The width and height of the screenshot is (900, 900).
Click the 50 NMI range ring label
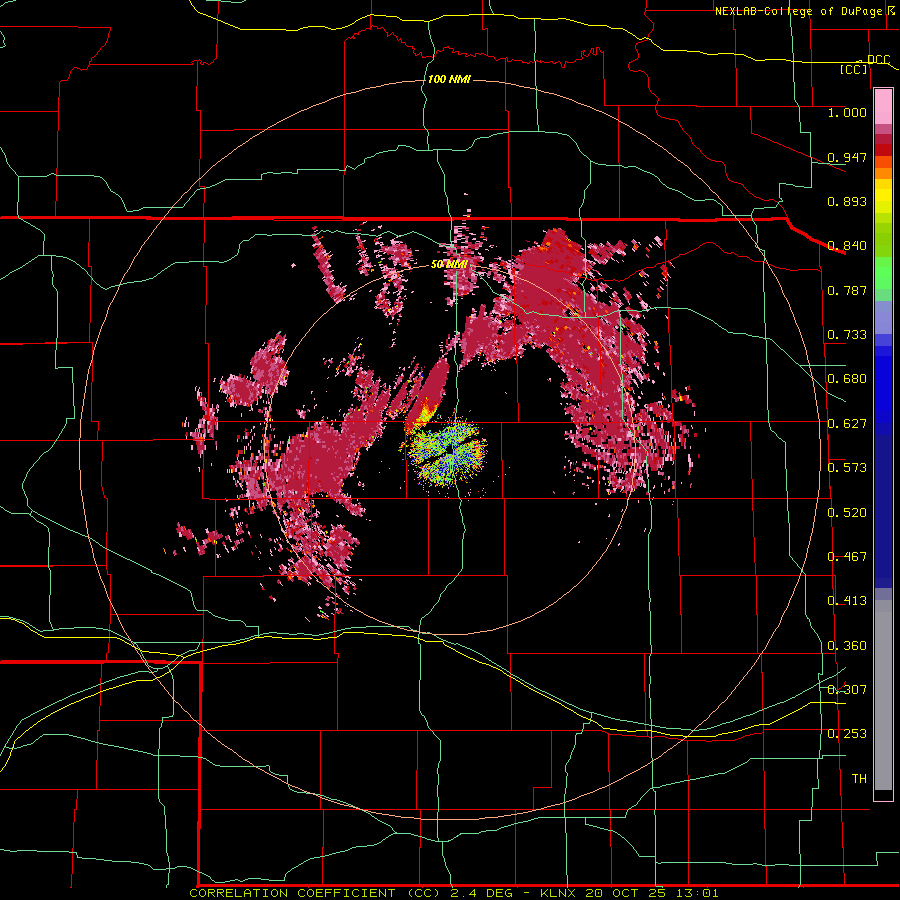click(x=449, y=264)
